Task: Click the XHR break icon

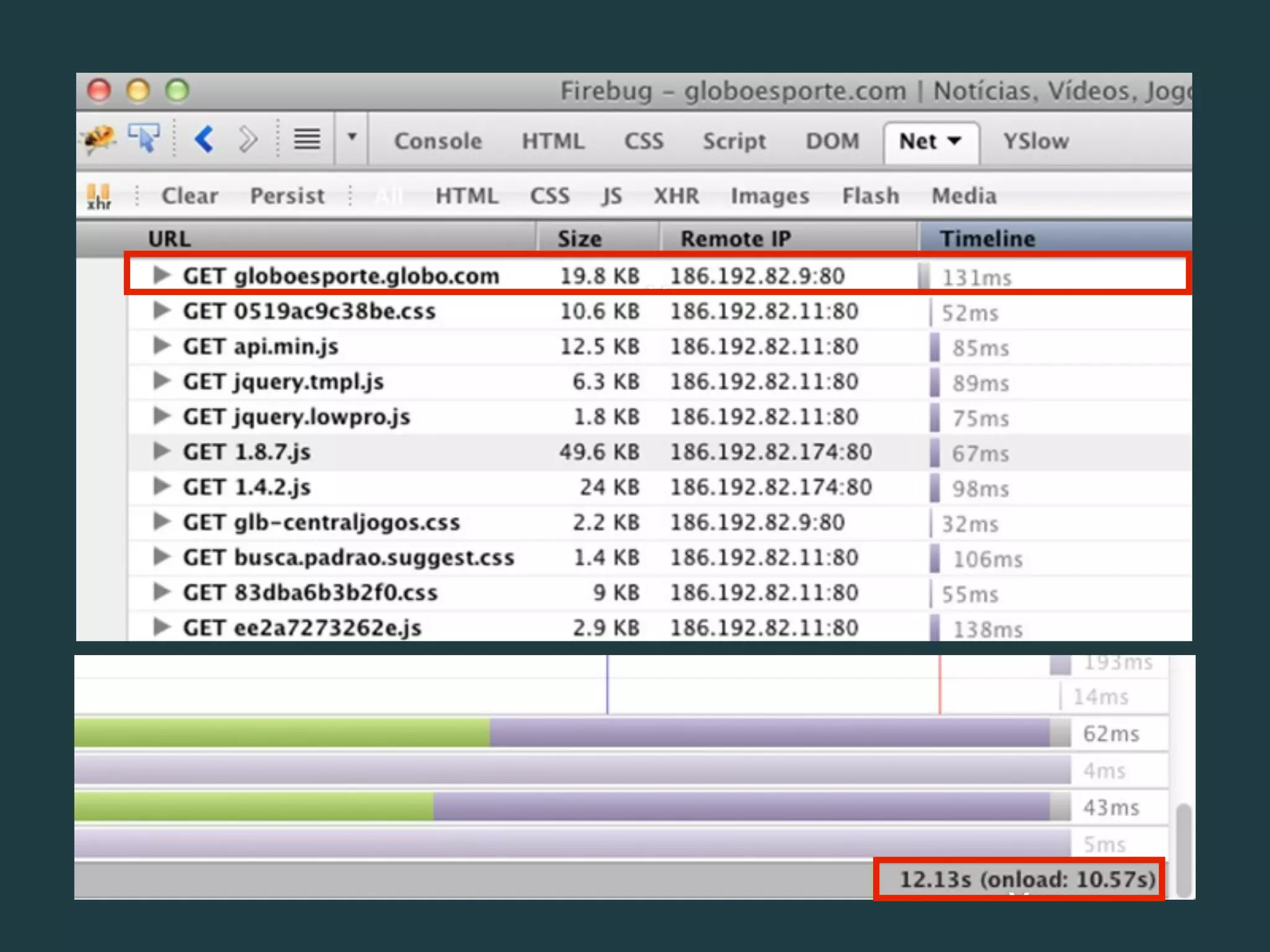Action: [99, 196]
